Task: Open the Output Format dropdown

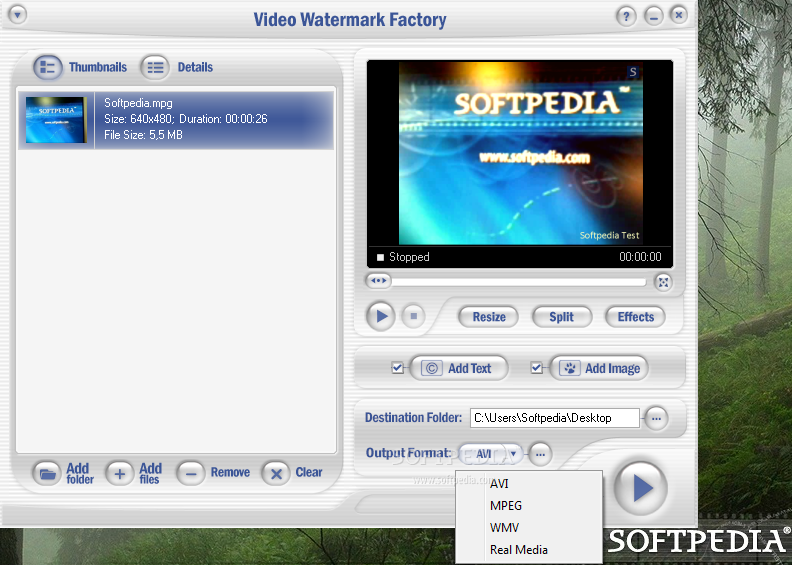Action: (491, 454)
